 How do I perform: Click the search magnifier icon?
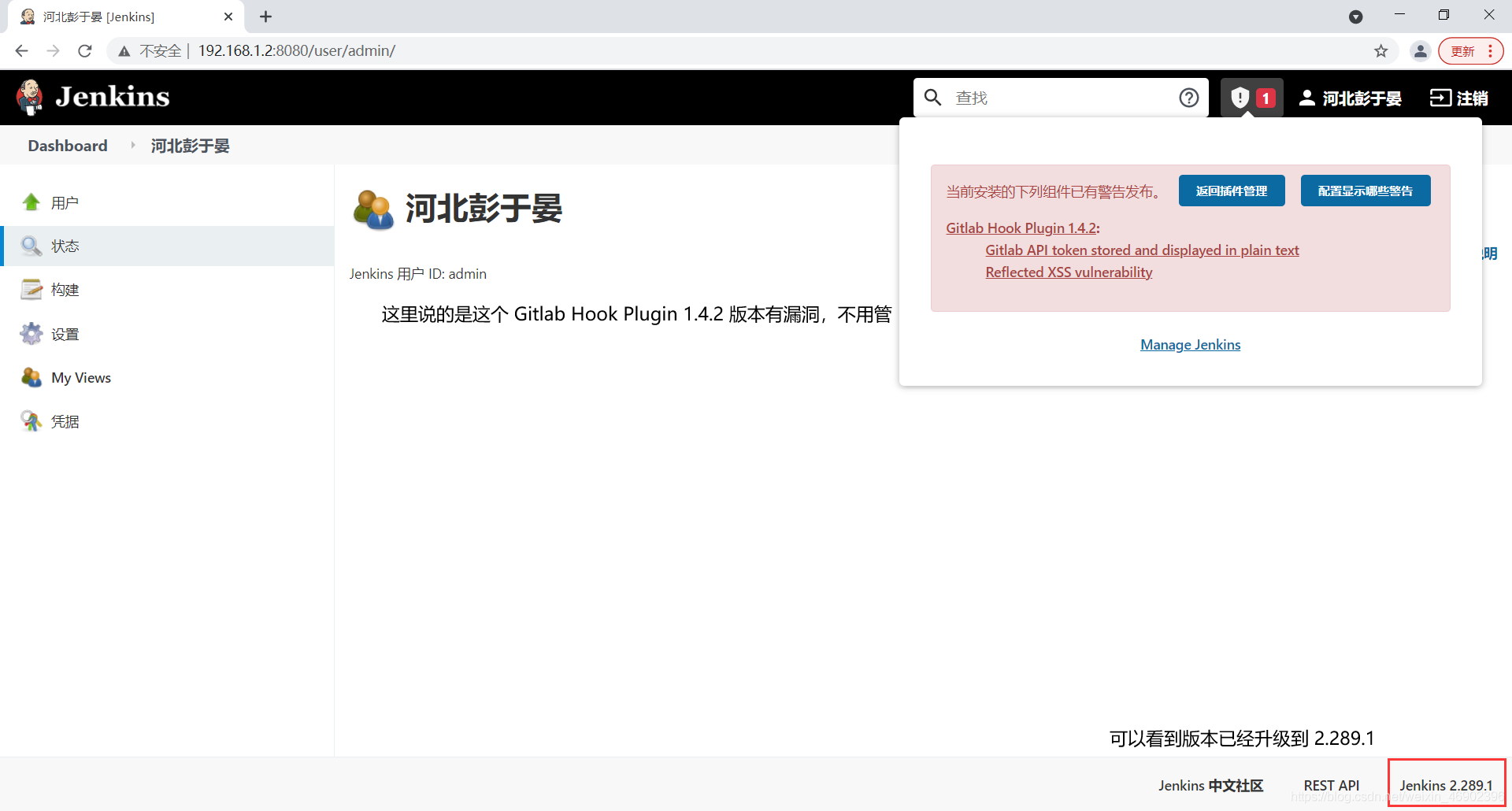click(x=933, y=98)
